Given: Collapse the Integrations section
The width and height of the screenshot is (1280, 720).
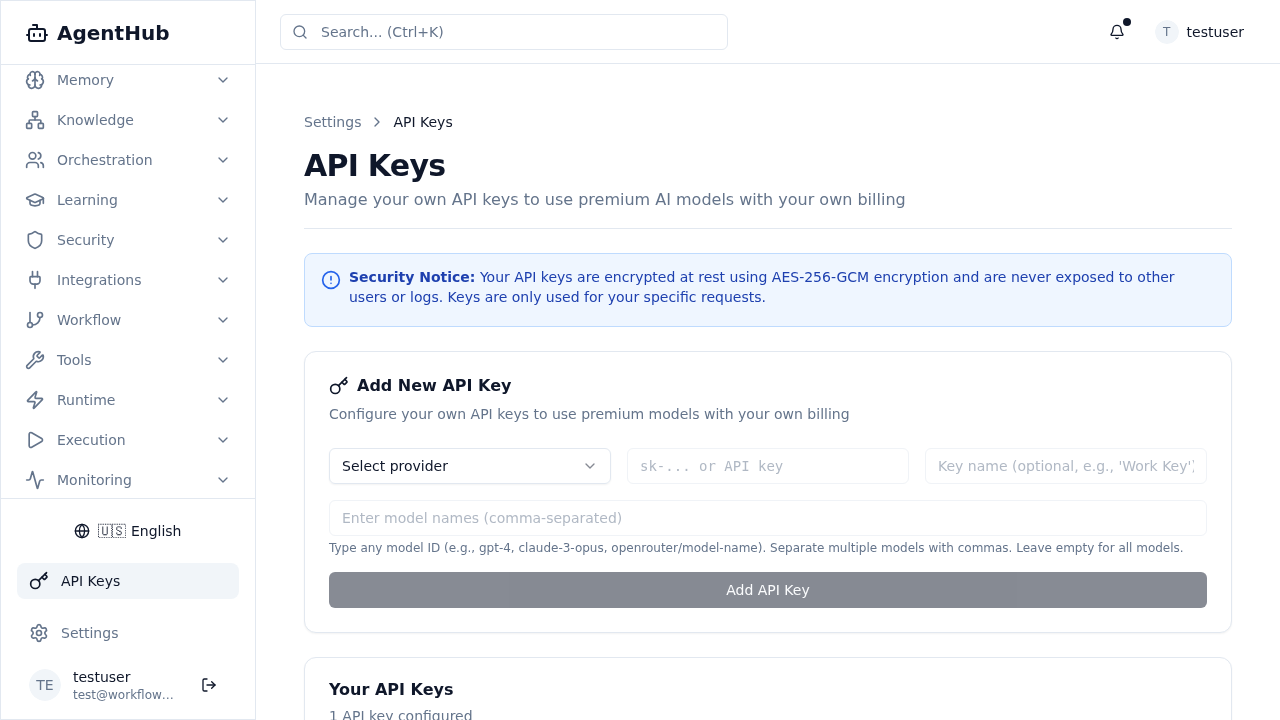Looking at the screenshot, I should click(223, 280).
